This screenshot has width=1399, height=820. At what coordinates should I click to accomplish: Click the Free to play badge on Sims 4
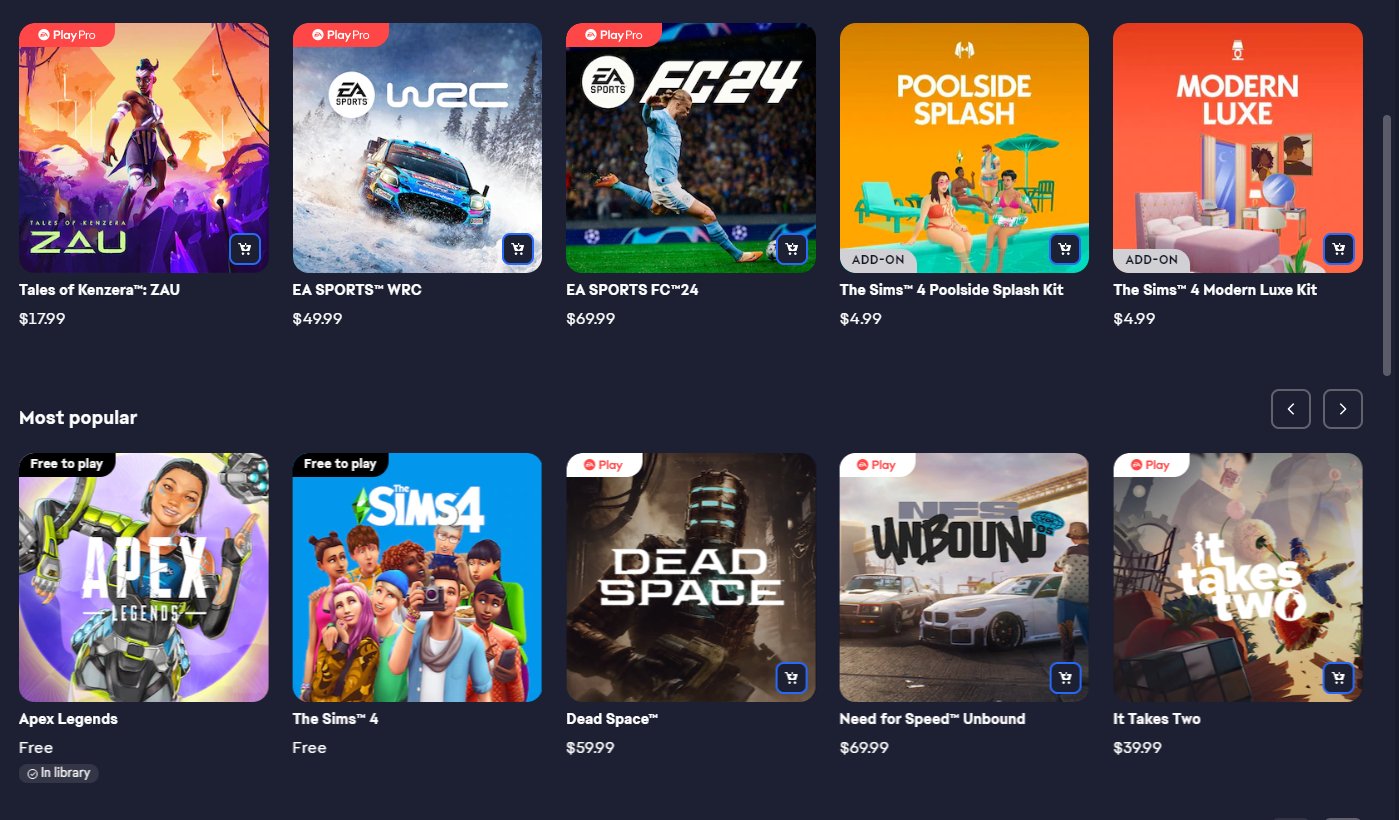coord(340,464)
